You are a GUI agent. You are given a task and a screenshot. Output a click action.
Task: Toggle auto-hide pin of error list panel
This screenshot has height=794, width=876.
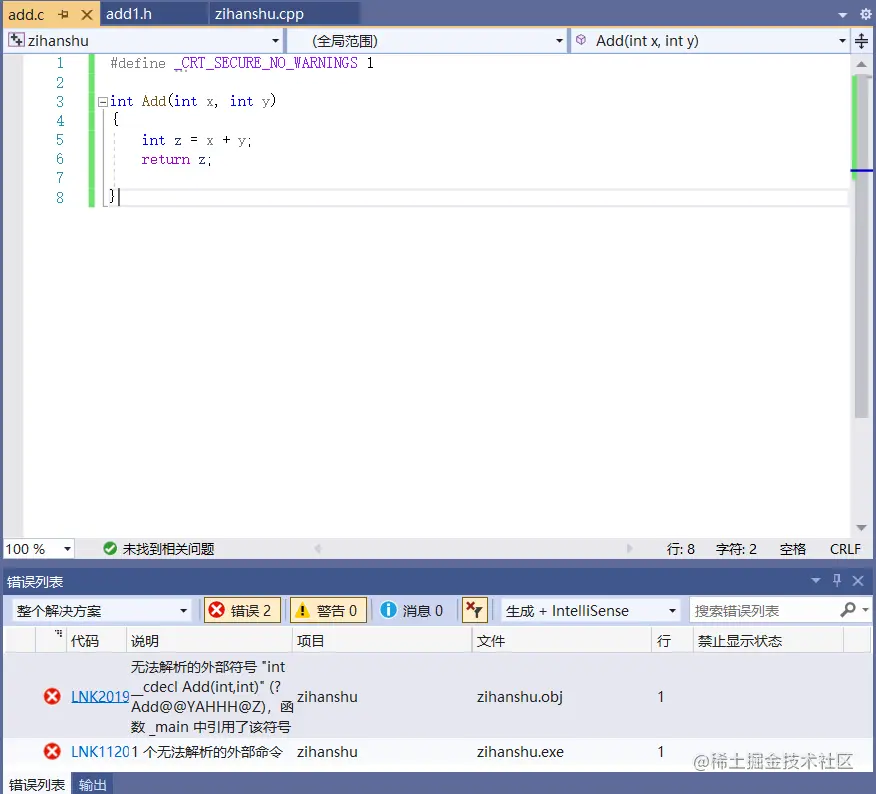pos(837,581)
